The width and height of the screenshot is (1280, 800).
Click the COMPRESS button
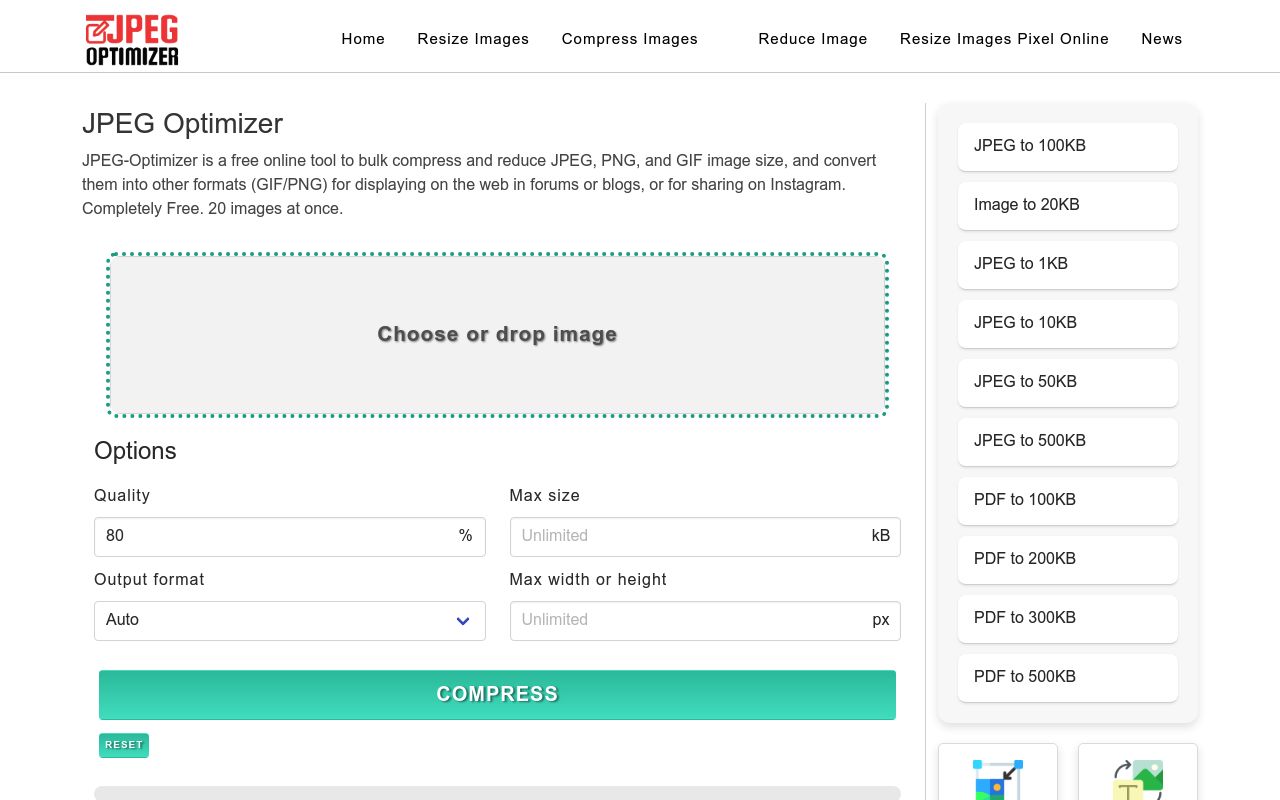click(497, 693)
